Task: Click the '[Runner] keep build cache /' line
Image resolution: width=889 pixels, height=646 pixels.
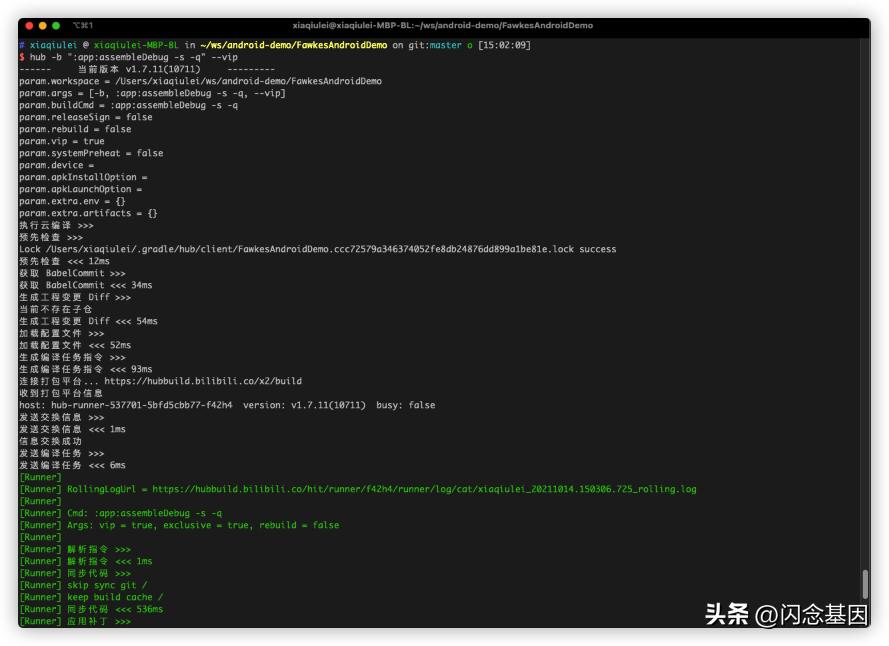Action: (x=91, y=597)
